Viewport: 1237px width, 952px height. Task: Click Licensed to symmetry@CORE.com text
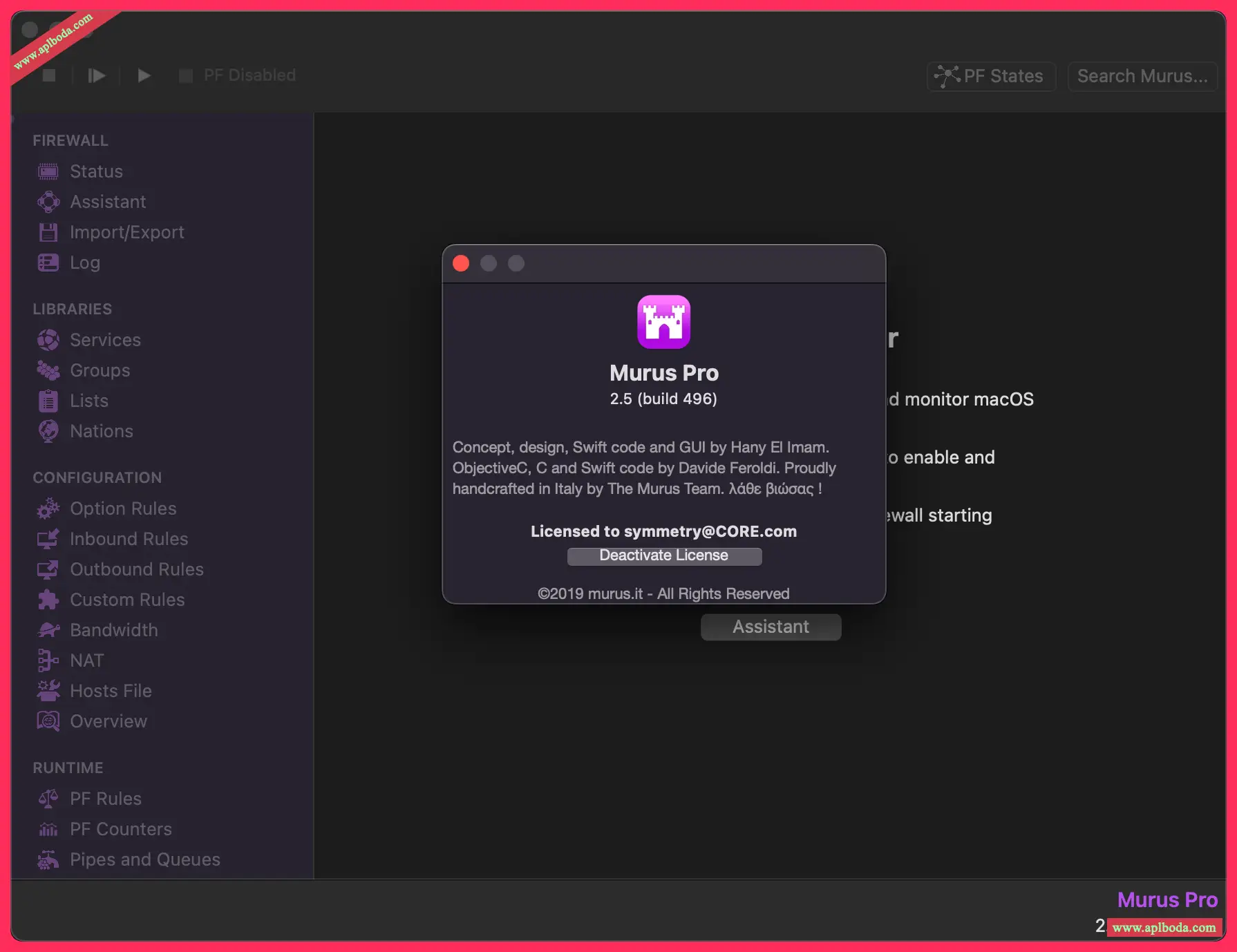tap(663, 531)
